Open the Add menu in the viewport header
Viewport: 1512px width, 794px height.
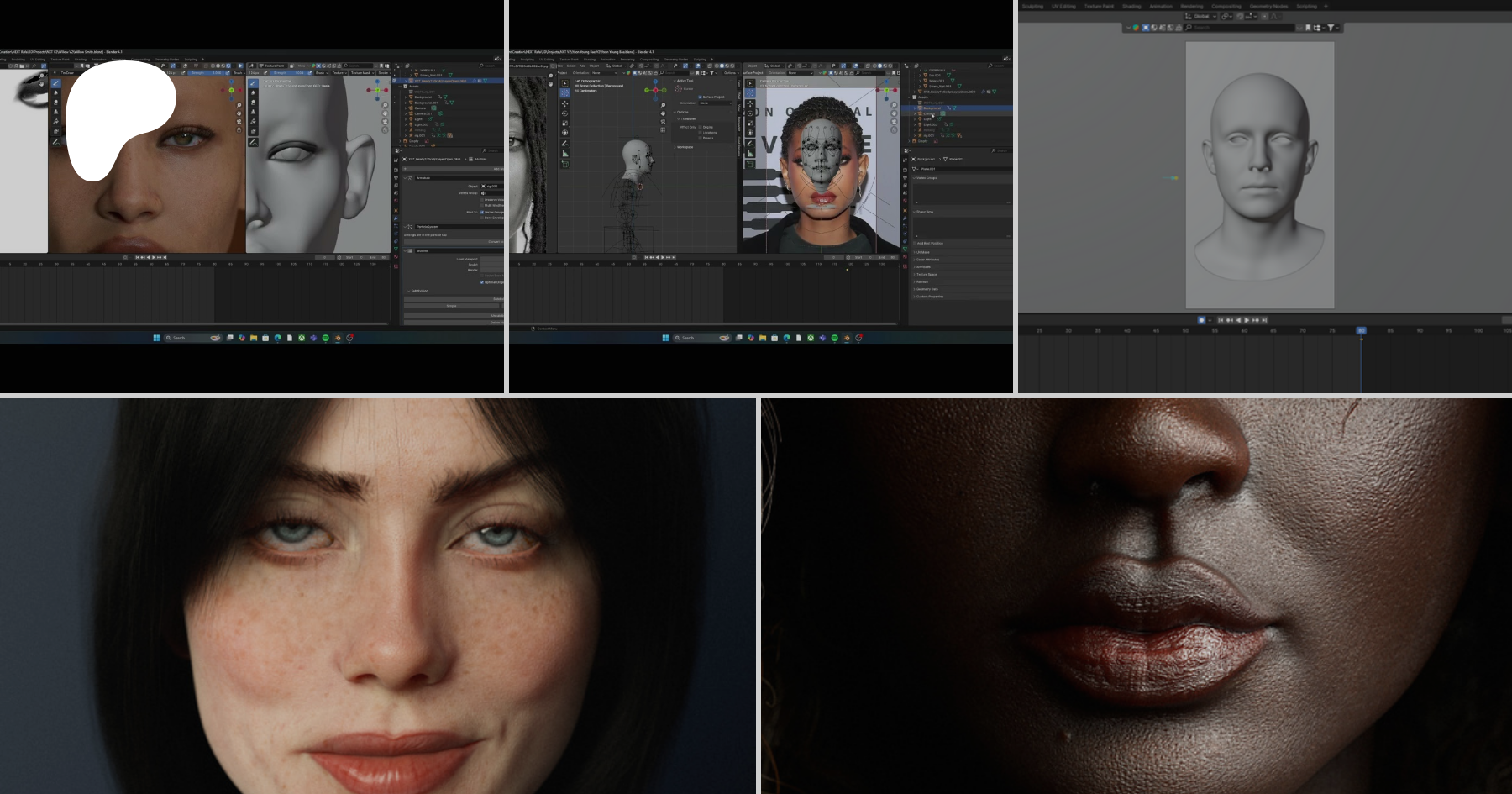[x=582, y=66]
